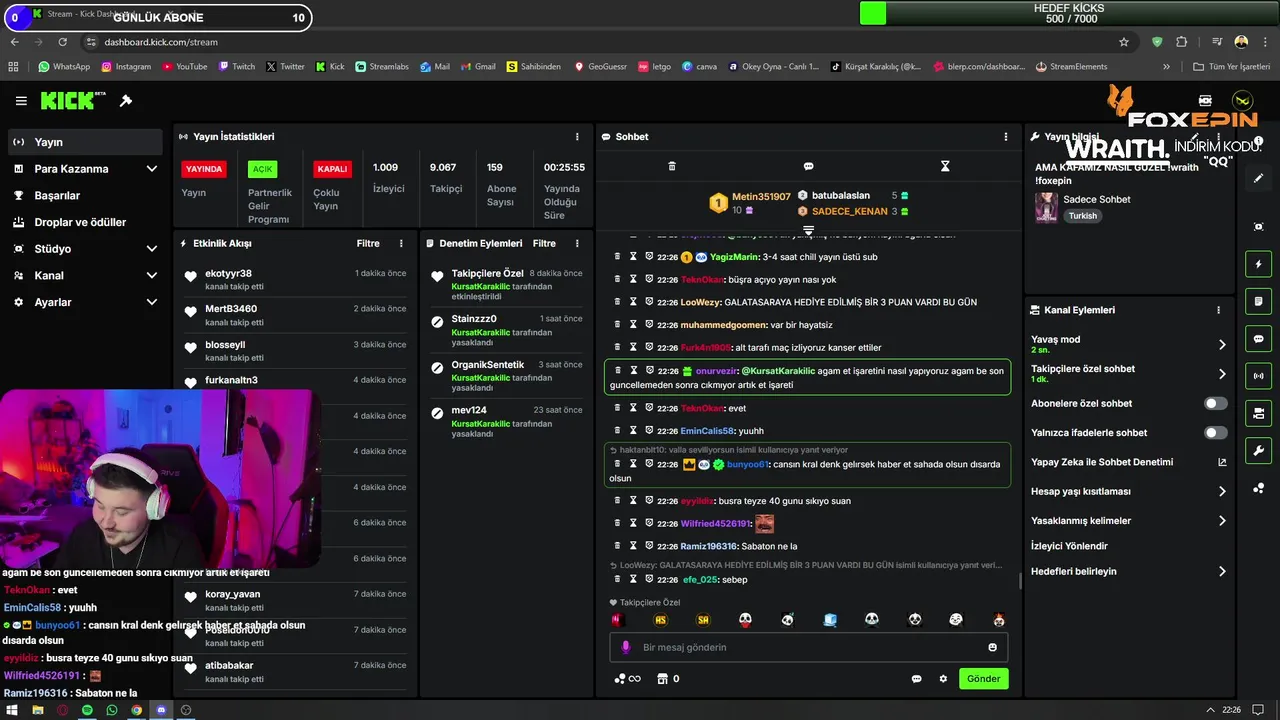Open chat settings gear next to Gönder

point(943,679)
